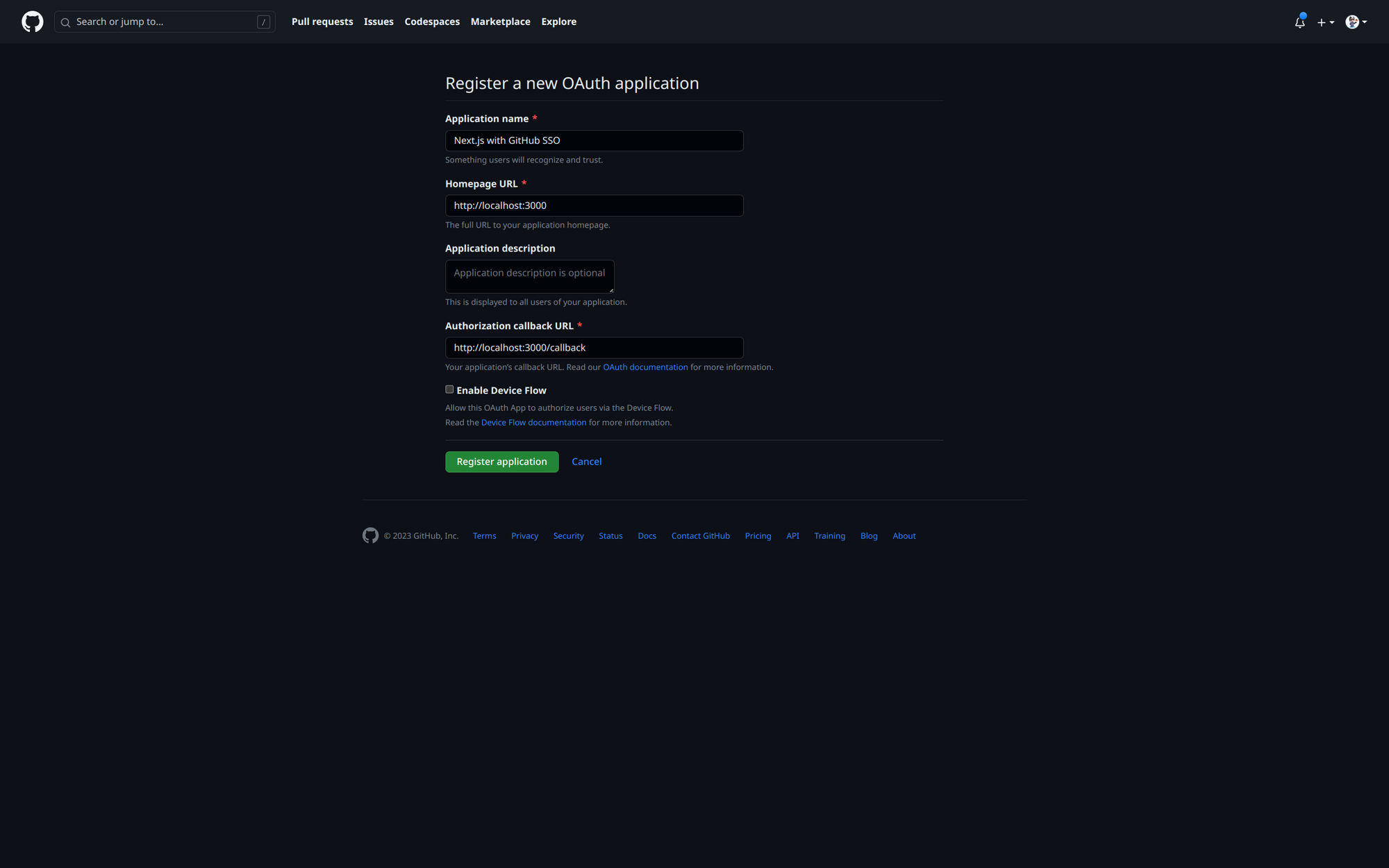Open the Blog footer link
1389x868 pixels.
coord(869,536)
